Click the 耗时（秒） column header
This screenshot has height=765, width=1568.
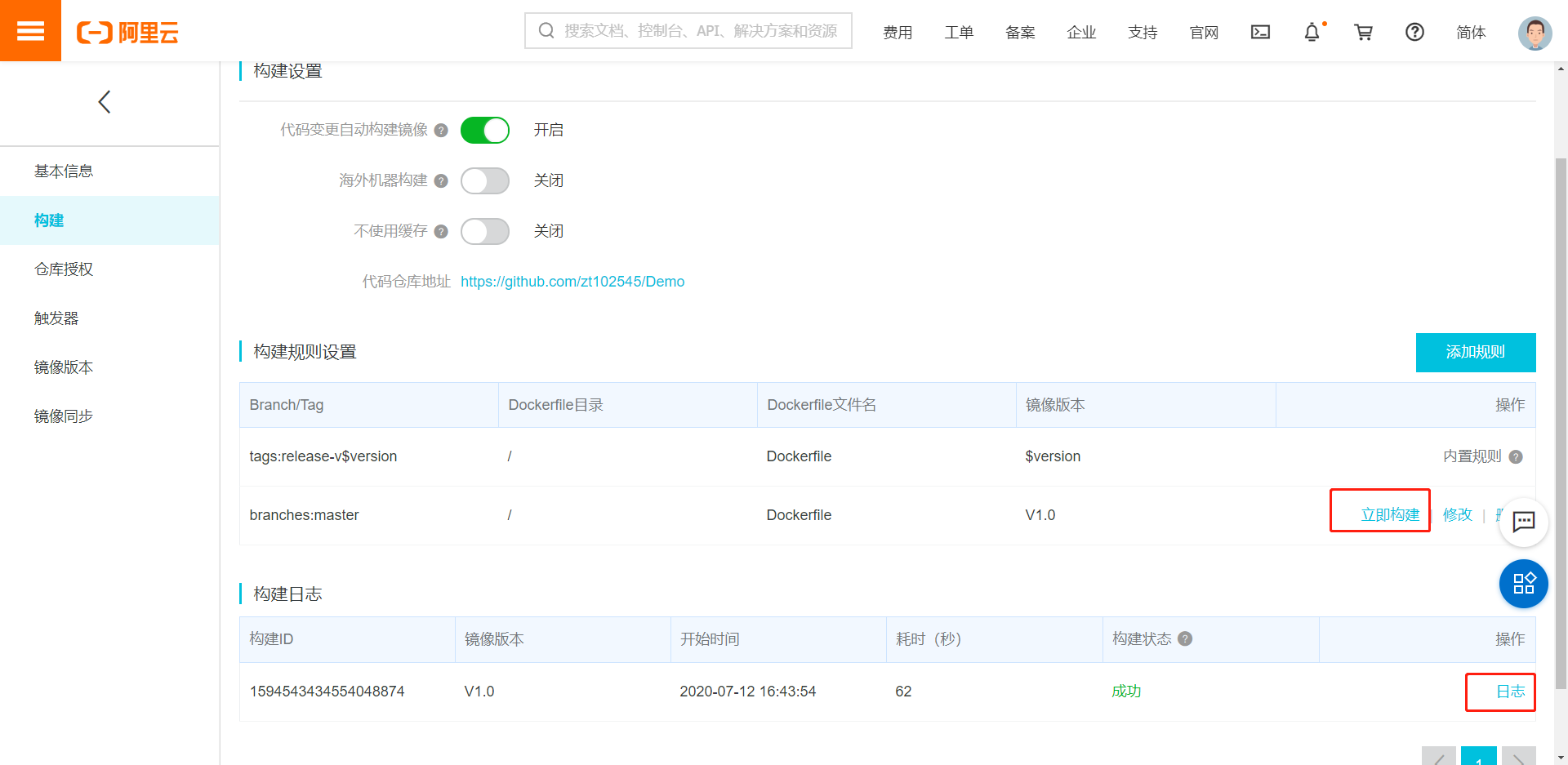coord(995,639)
